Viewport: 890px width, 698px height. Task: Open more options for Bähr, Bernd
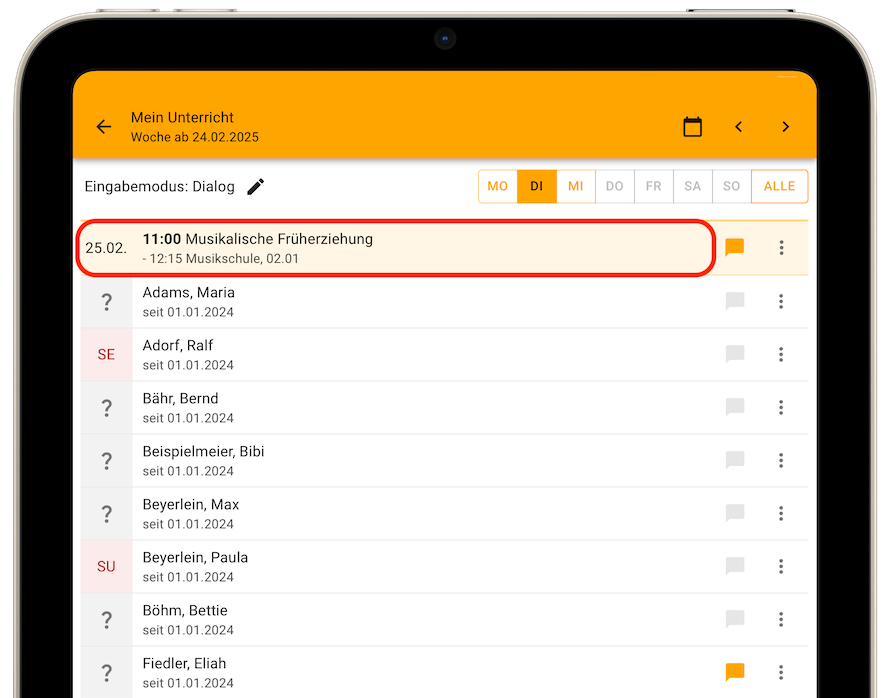pos(781,407)
